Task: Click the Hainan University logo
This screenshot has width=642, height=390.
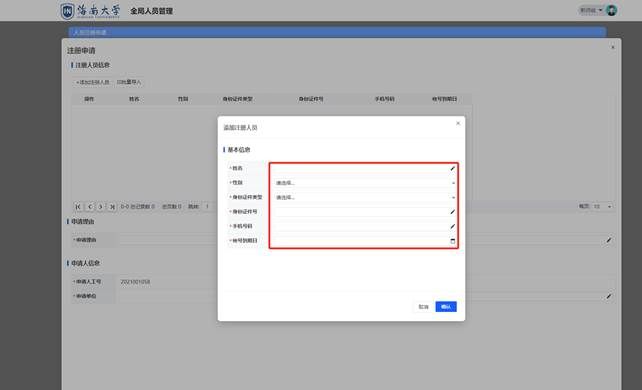Action: pyautogui.click(x=90, y=11)
